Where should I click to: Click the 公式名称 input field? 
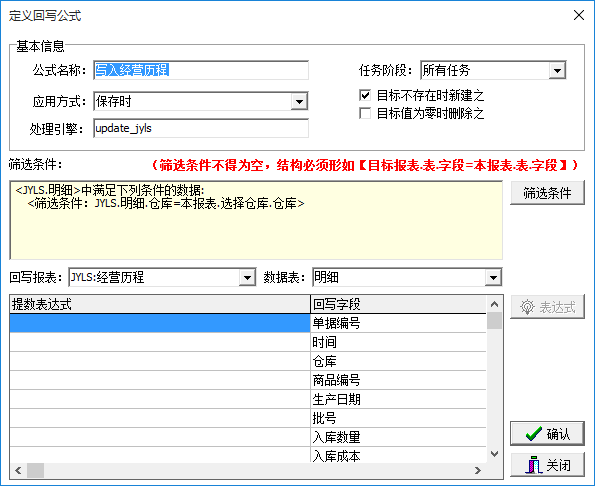pyautogui.click(x=201, y=70)
